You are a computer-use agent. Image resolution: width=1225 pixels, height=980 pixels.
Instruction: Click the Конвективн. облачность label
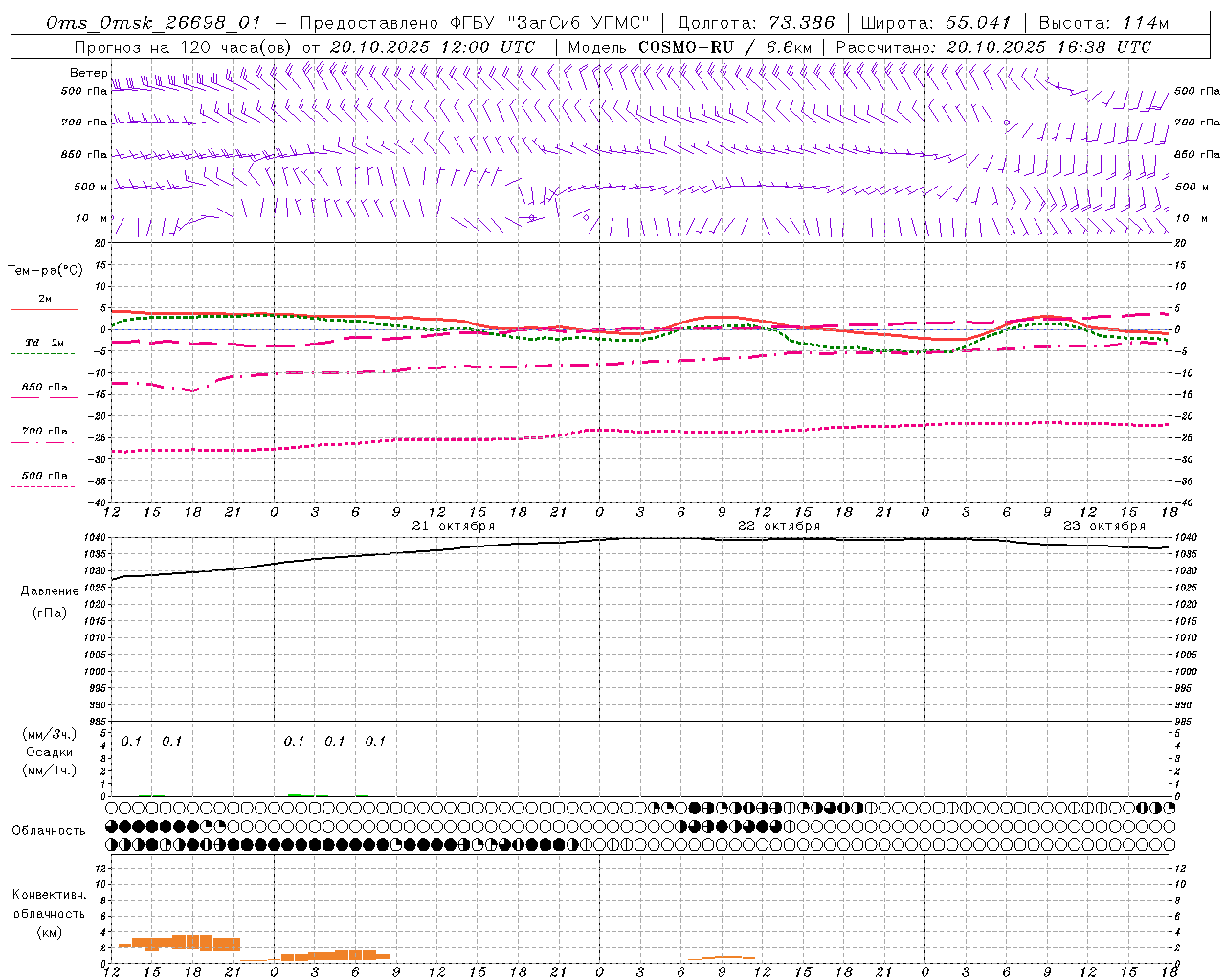49,904
